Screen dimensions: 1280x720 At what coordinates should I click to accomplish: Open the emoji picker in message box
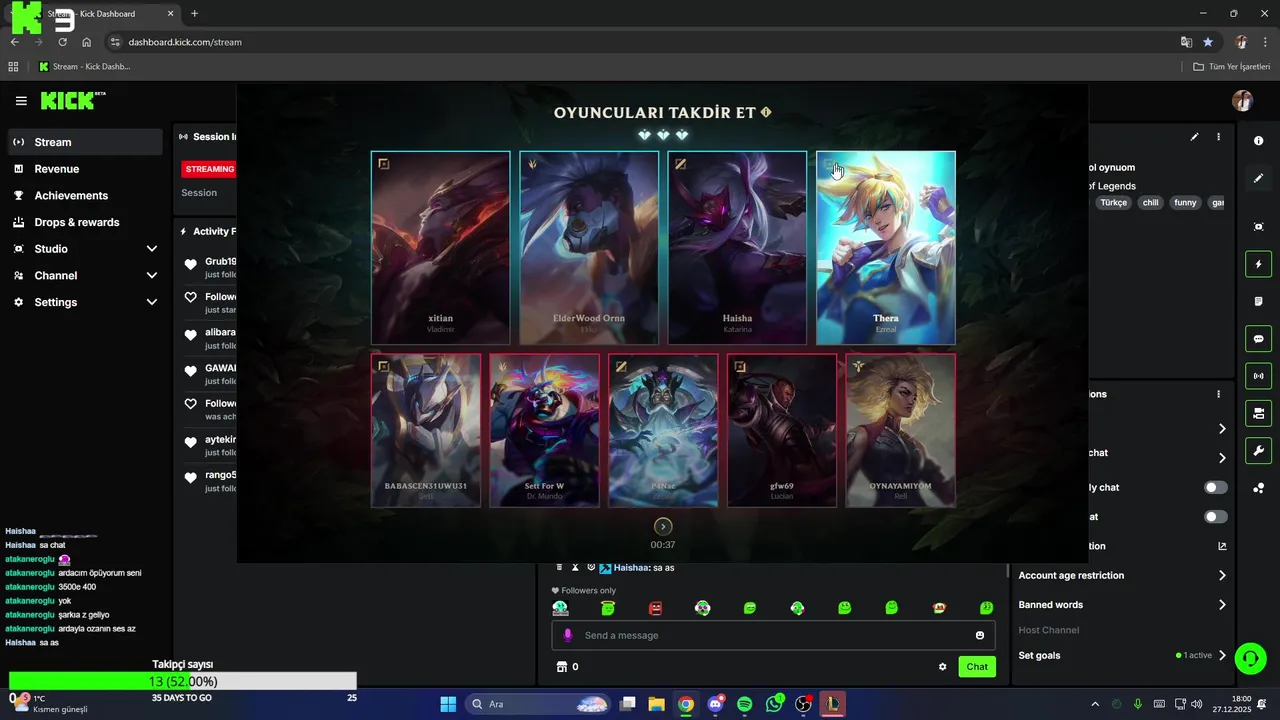tap(980, 635)
